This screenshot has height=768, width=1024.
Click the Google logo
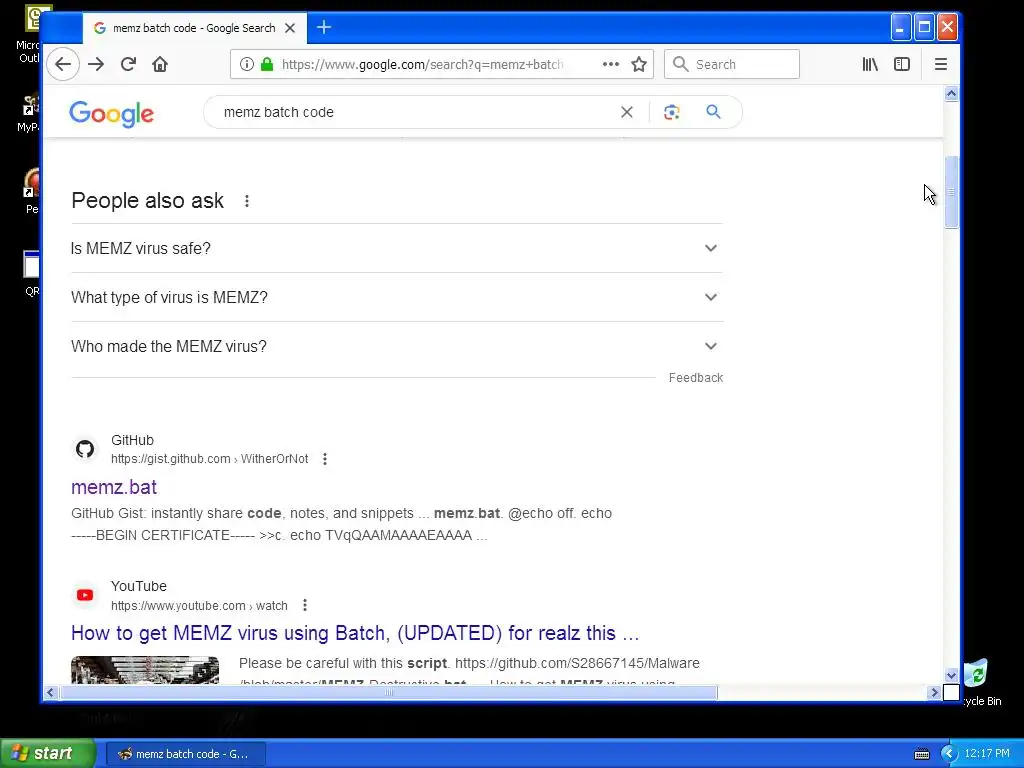[112, 114]
